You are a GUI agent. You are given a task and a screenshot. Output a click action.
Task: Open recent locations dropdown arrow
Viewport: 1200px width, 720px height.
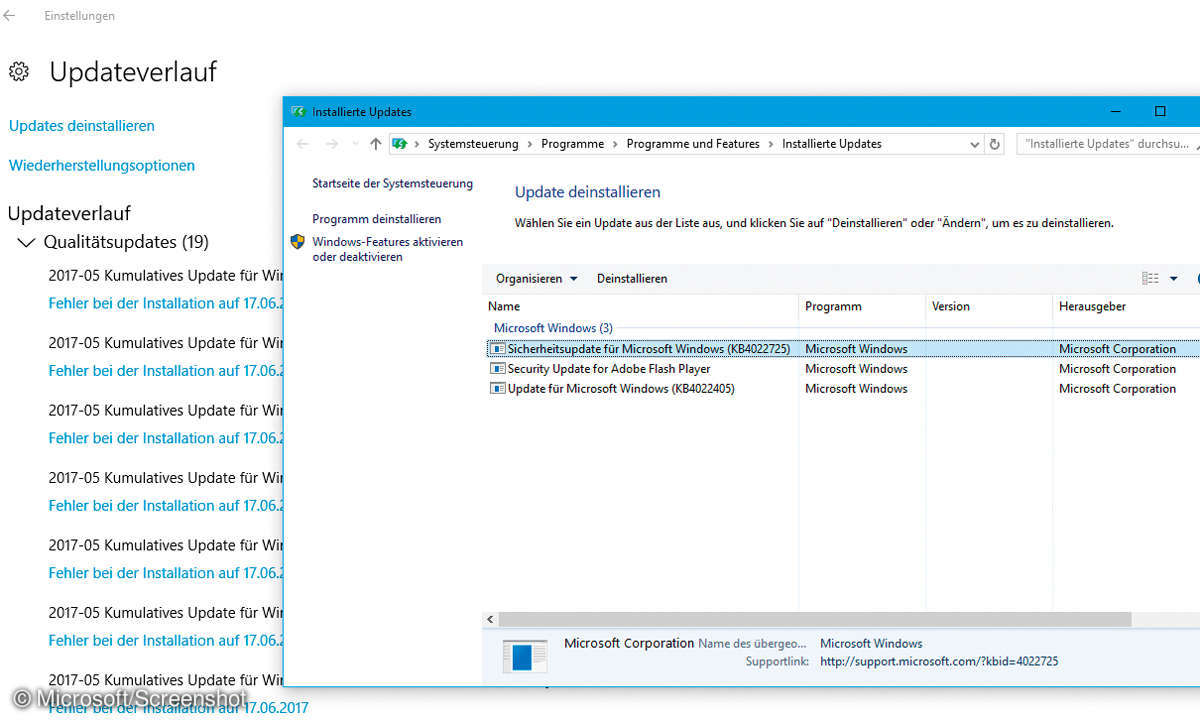(x=354, y=144)
